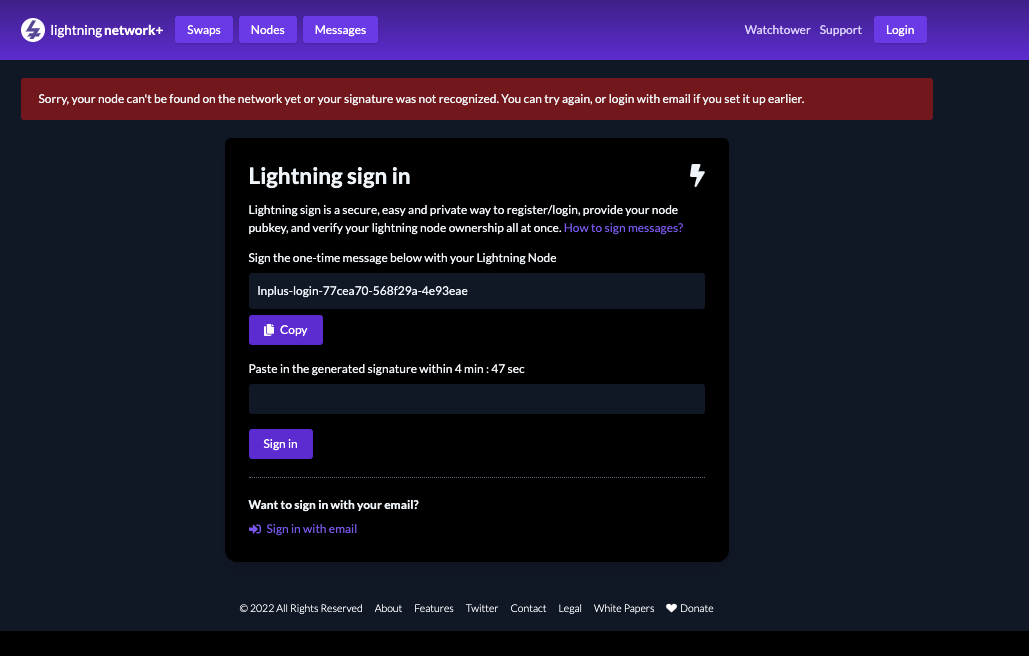This screenshot has height=656, width=1029.
Task: Go to the Nodes section
Action: [x=267, y=30]
